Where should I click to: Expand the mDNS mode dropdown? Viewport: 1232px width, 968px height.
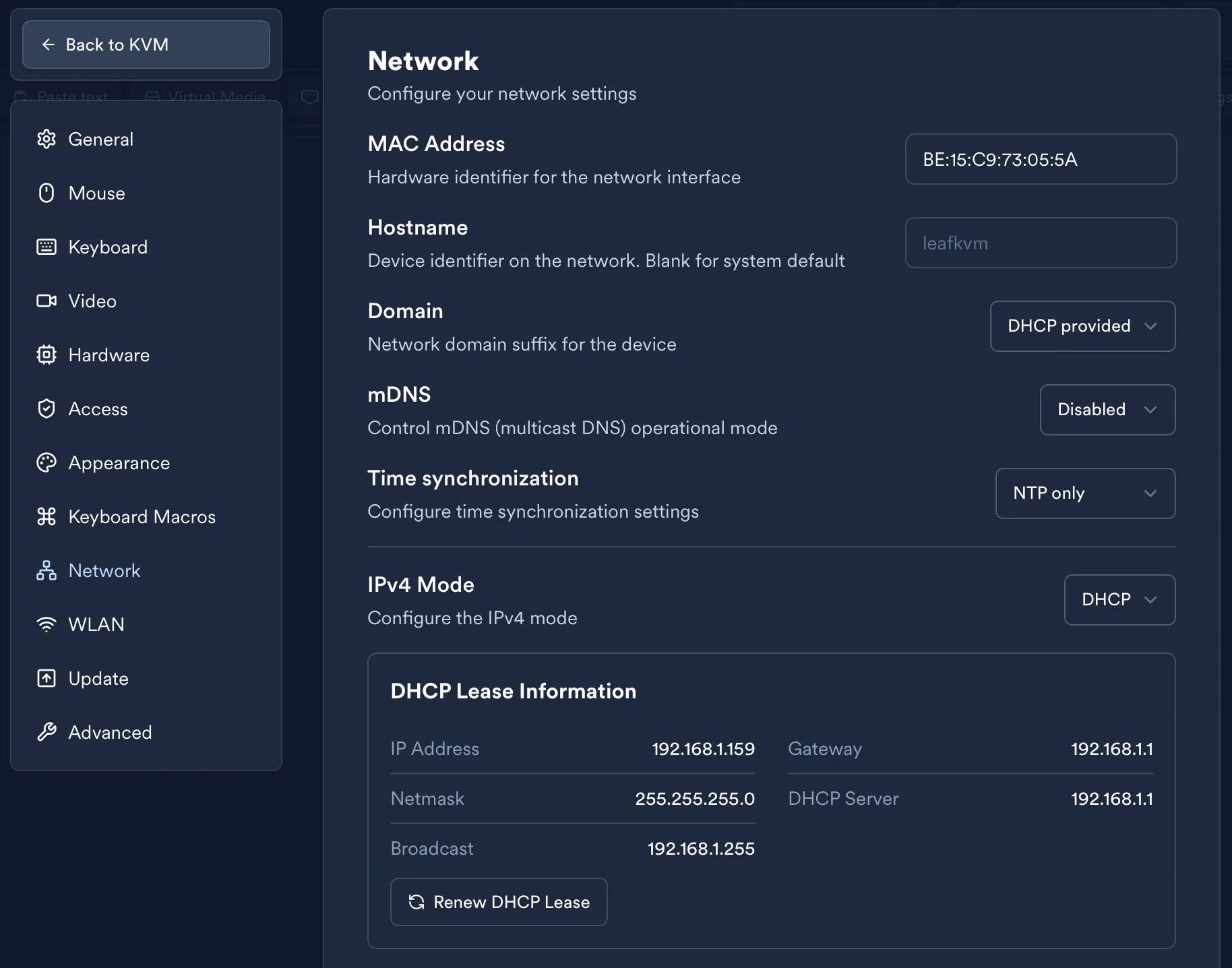1107,410
